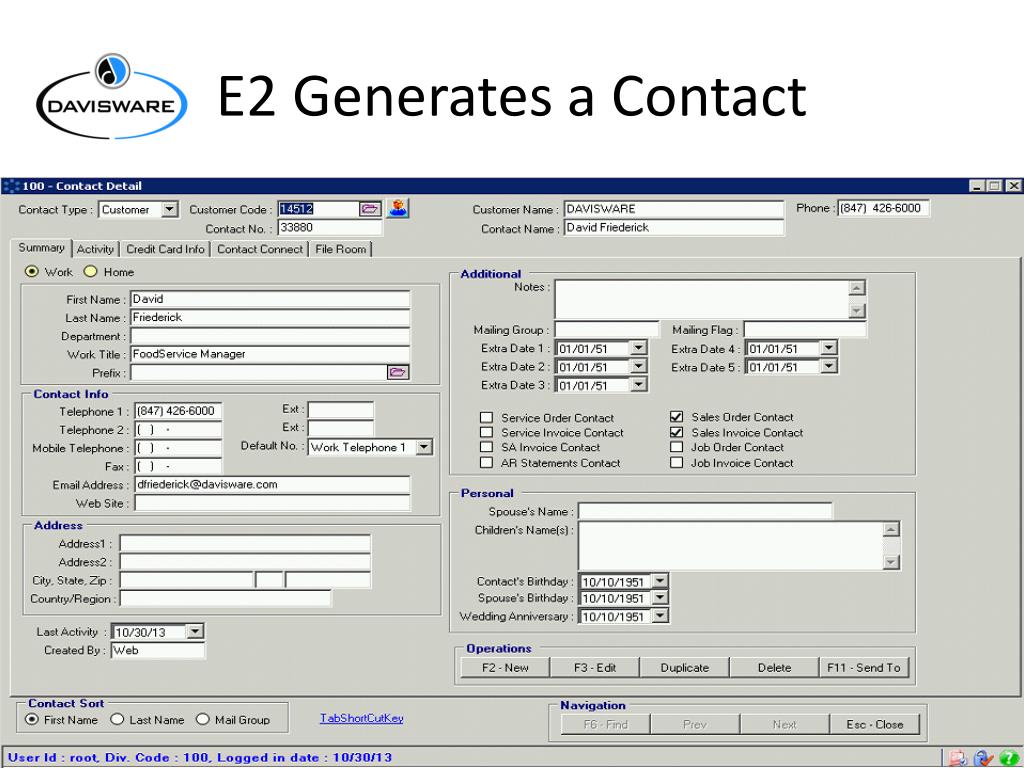Image resolution: width=1024 pixels, height=768 pixels.
Task: Check the Job Order Contact checkbox
Action: pyautogui.click(x=677, y=447)
